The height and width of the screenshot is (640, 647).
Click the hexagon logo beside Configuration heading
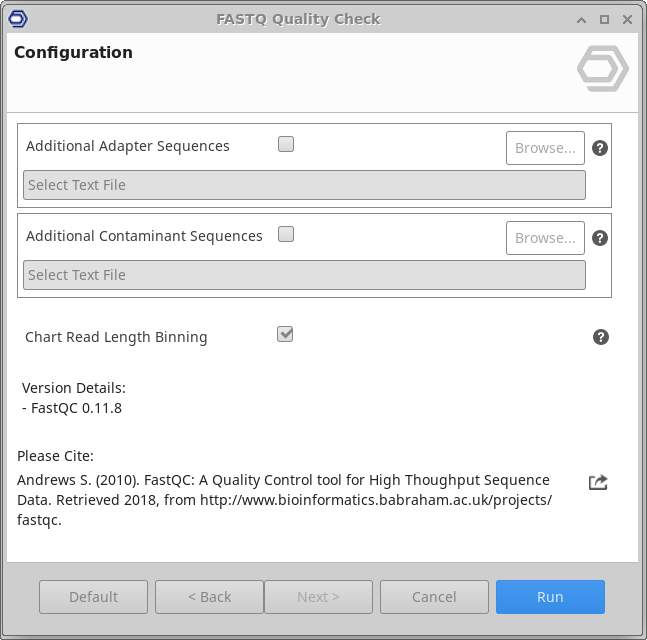602,70
